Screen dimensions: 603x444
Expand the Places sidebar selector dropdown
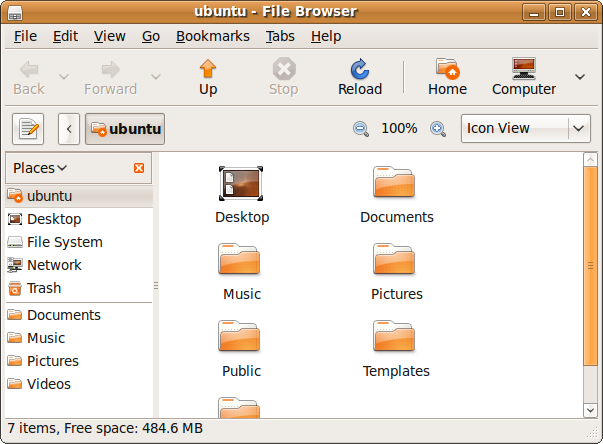[41, 168]
